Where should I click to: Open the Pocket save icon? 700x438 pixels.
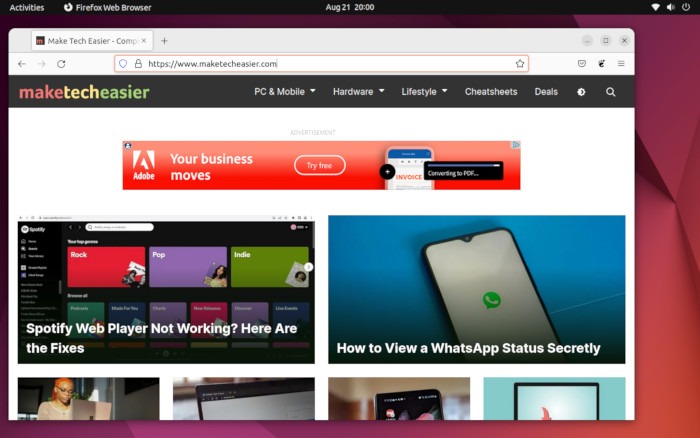(x=582, y=64)
